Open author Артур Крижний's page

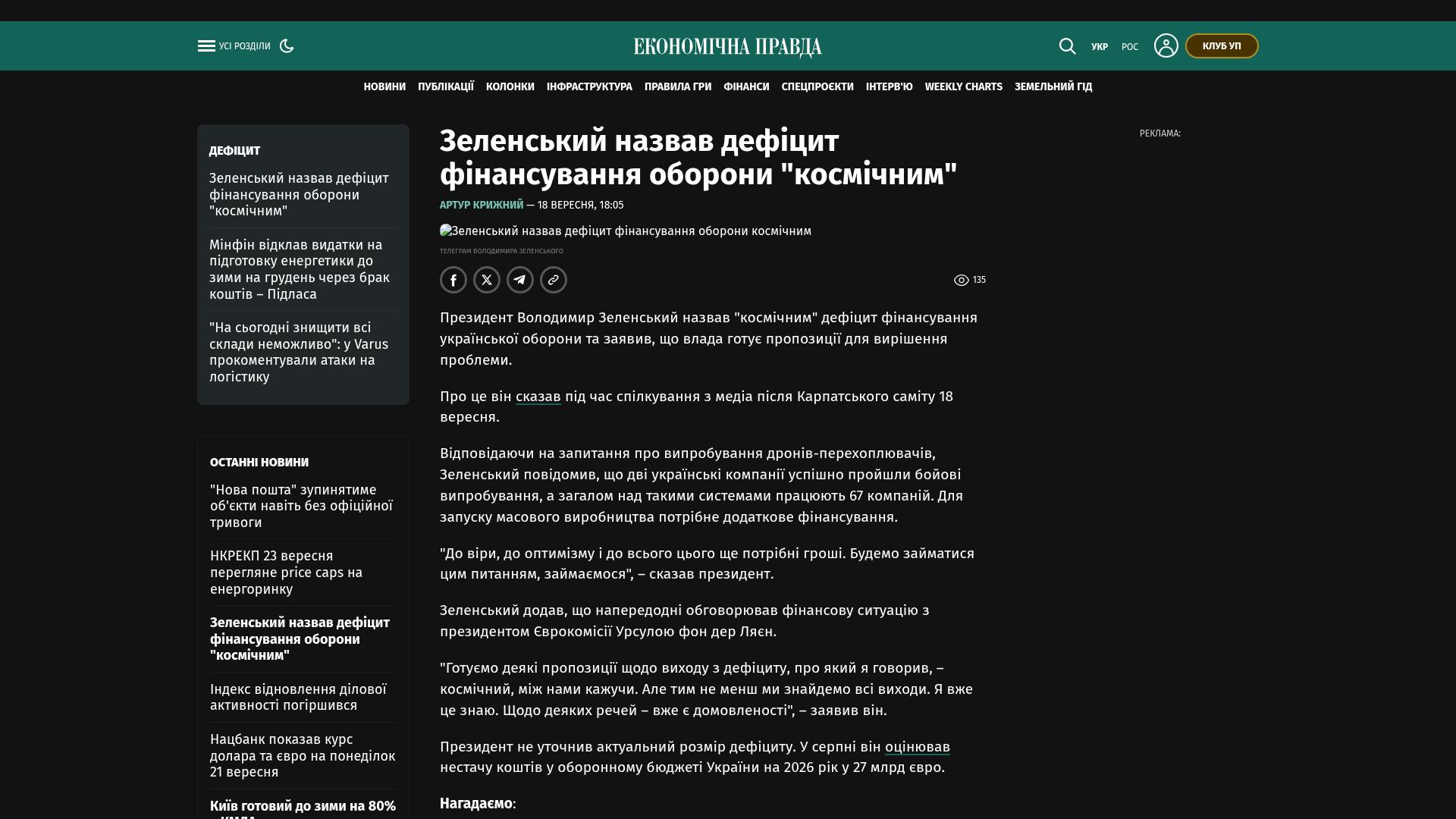point(482,205)
